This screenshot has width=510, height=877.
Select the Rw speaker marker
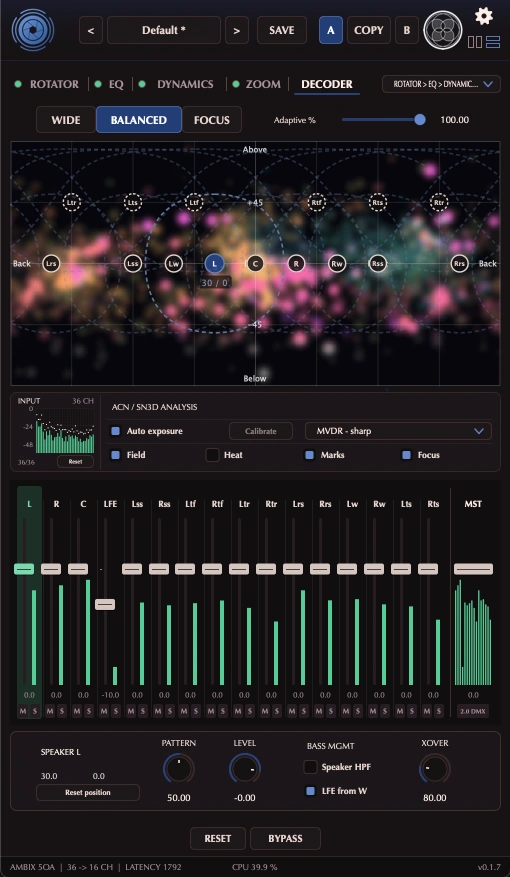point(337,263)
